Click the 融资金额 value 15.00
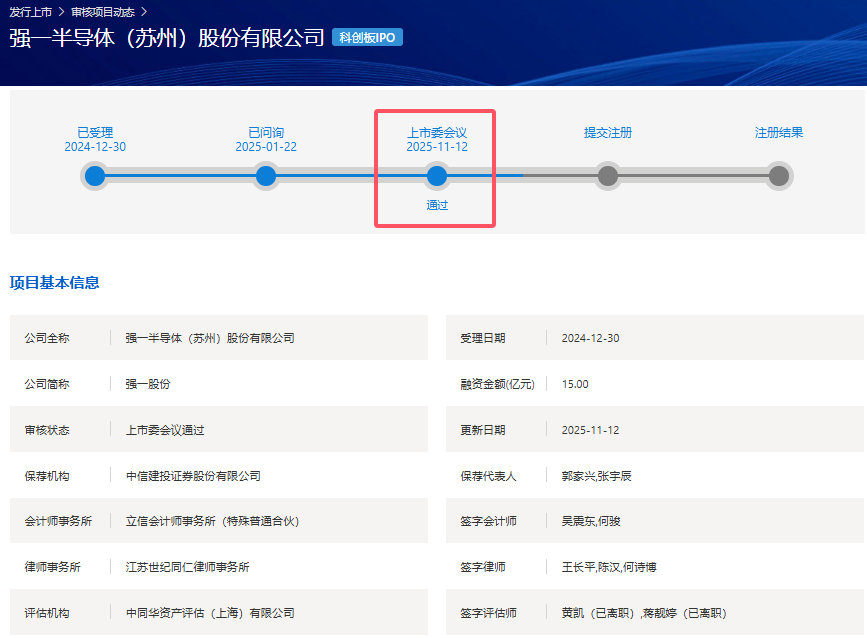Screen dimensions: 867x638 pos(575,384)
